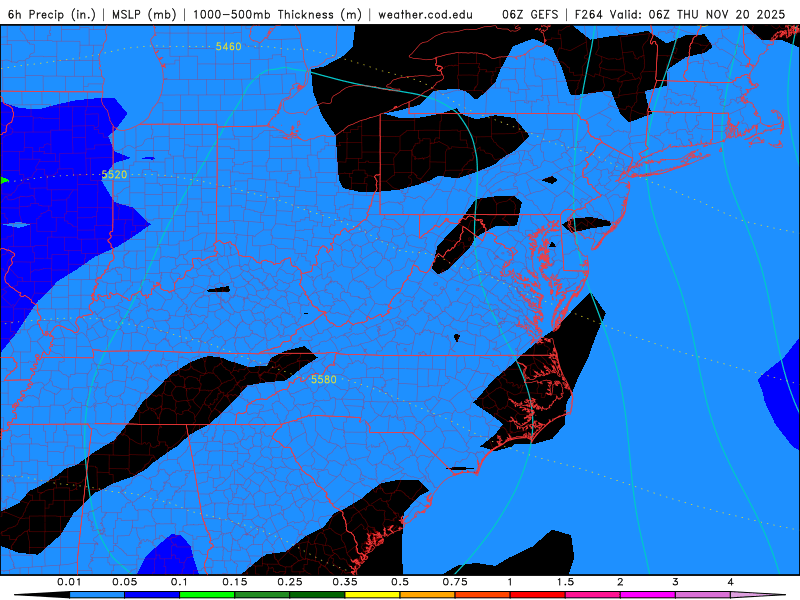Select color bar segment between 1.5 and 2

(593, 595)
